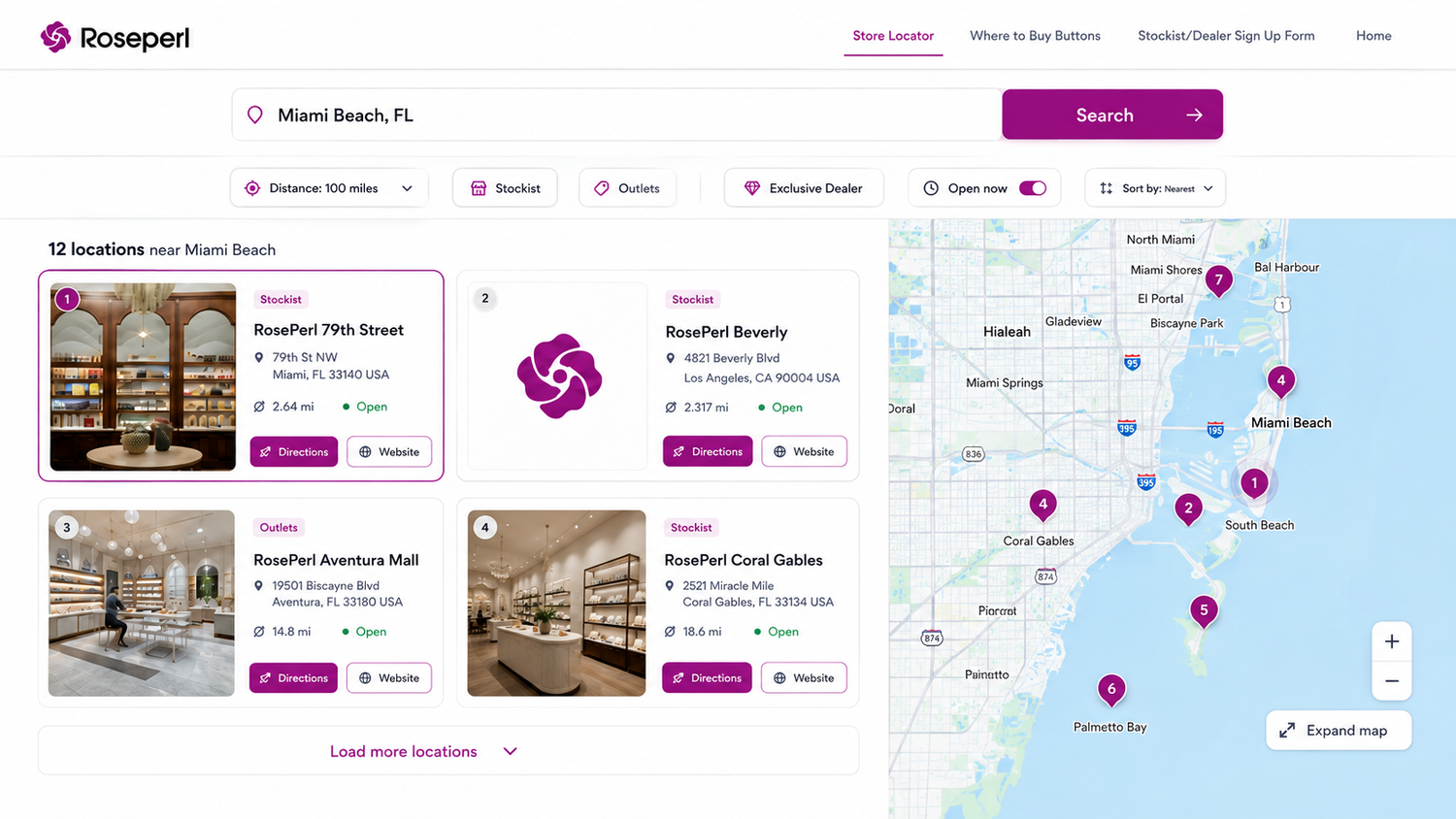Click map marker number 5
The width and height of the screenshot is (1456, 819).
[1204, 611]
